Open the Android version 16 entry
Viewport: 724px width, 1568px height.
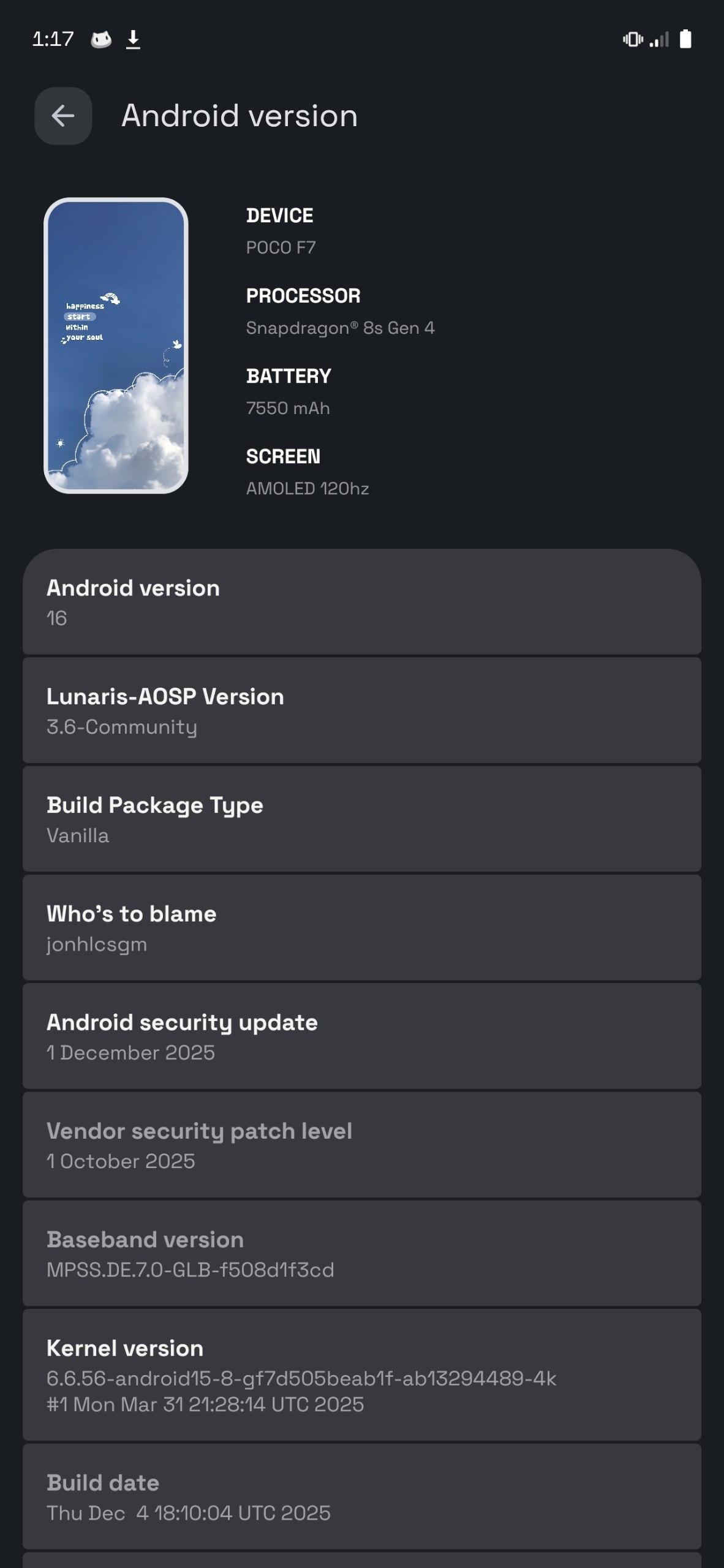(x=361, y=602)
